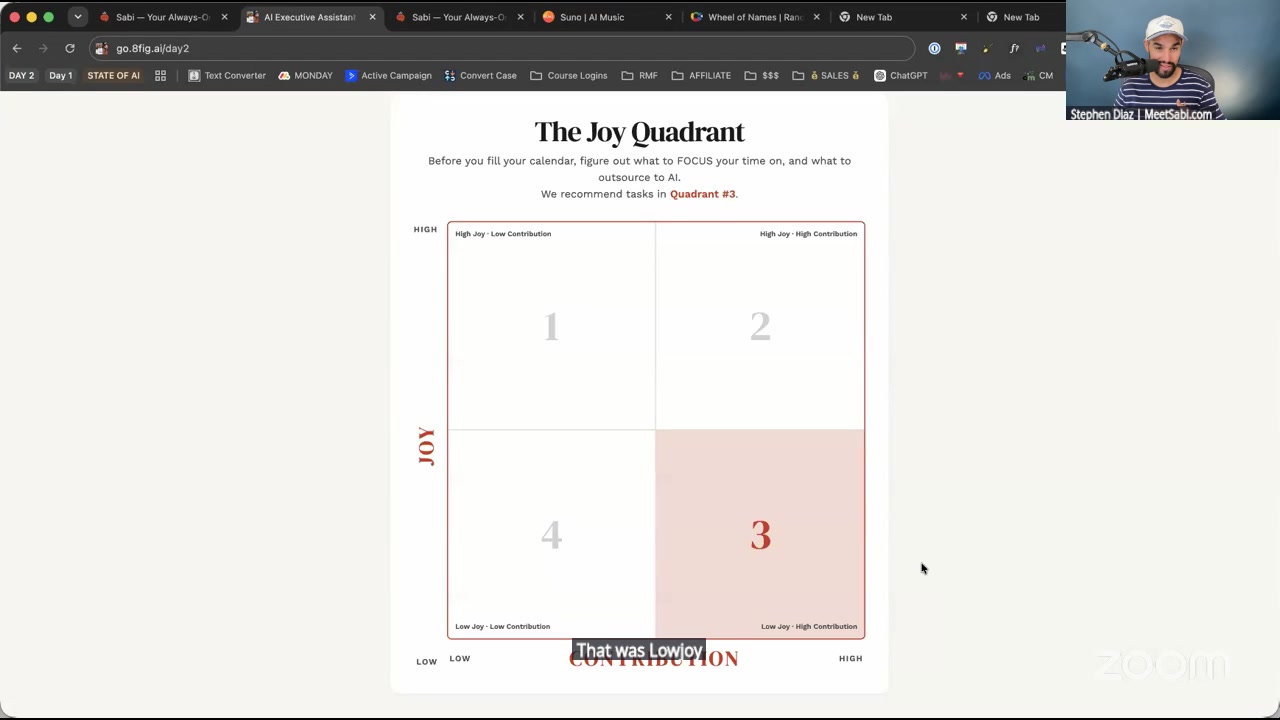Go back to the previous page
The image size is (1280, 720).
tap(17, 48)
